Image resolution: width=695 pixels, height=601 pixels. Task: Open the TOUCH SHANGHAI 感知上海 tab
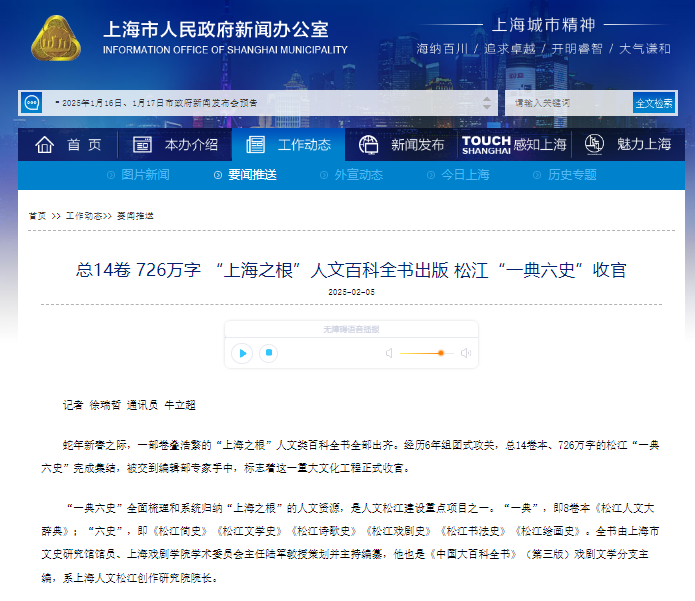click(514, 145)
